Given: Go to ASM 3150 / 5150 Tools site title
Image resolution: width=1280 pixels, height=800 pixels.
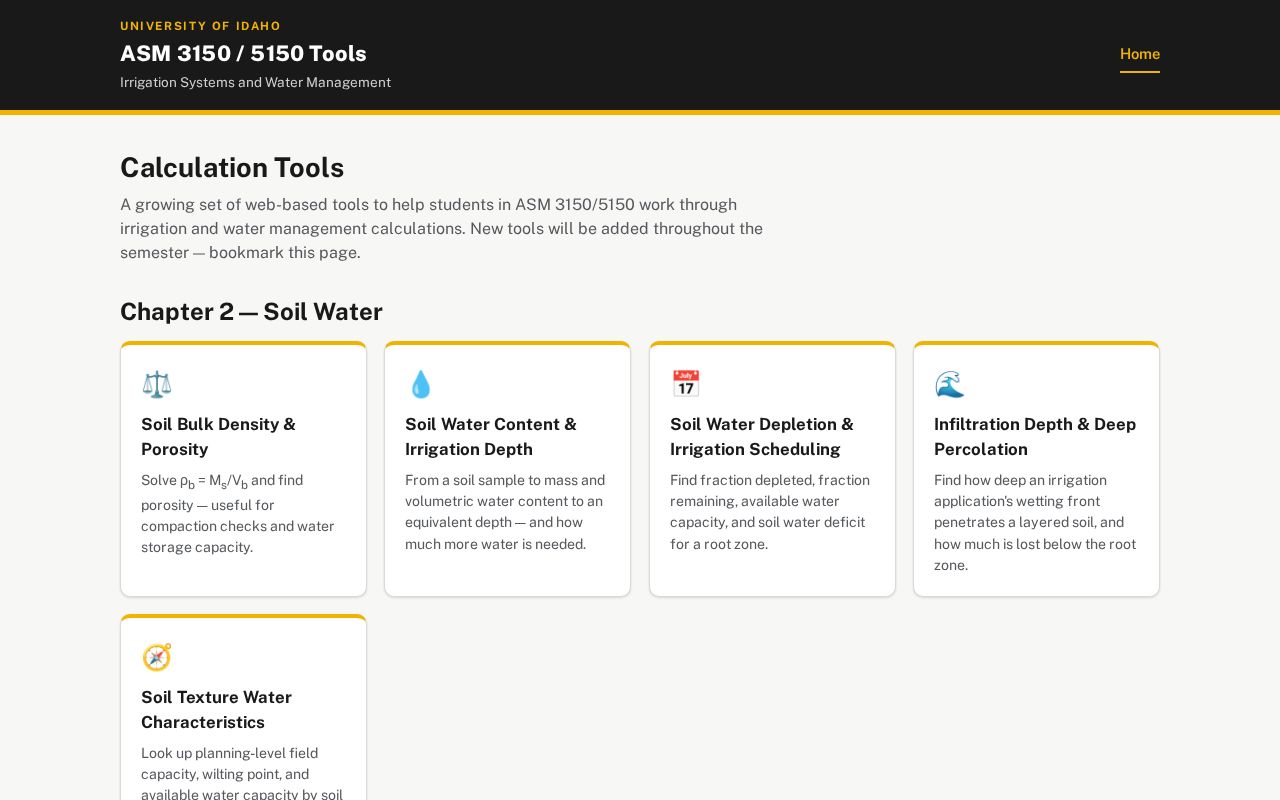Looking at the screenshot, I should point(243,54).
